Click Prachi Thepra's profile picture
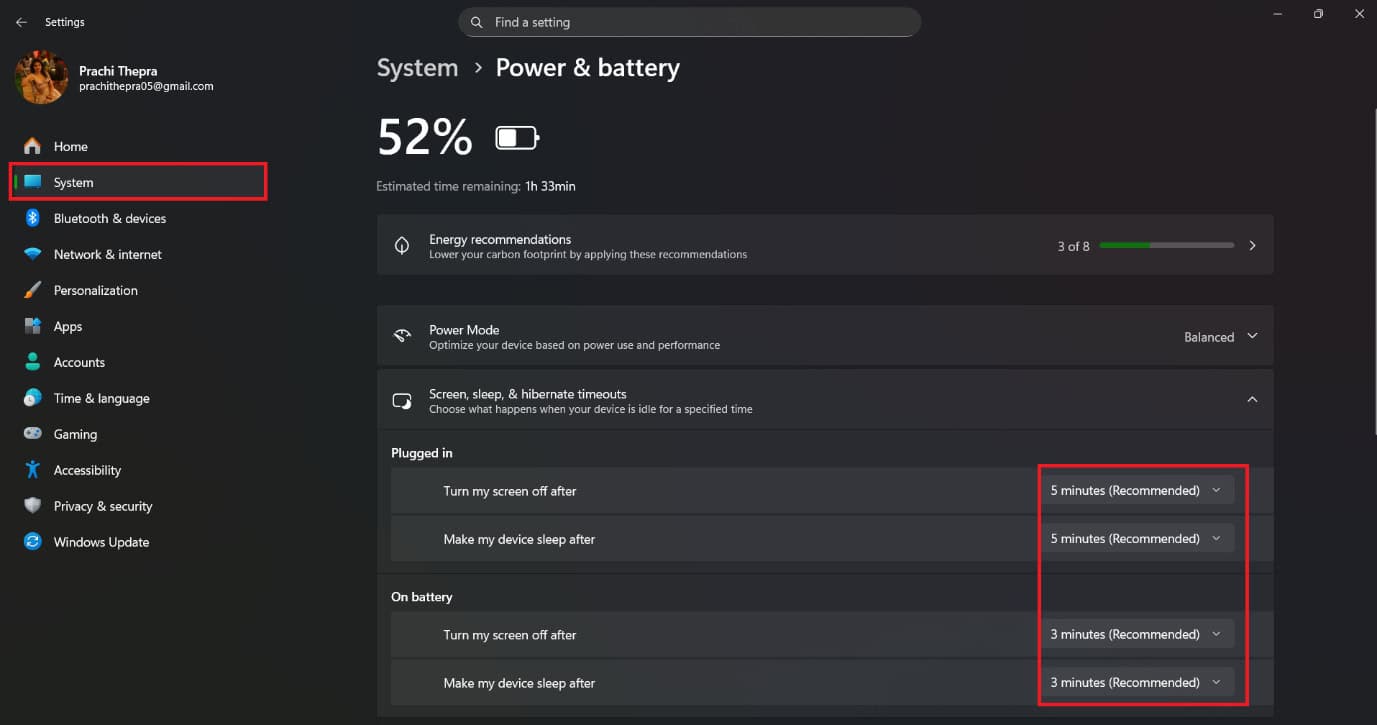The image size is (1377, 725). (41, 76)
